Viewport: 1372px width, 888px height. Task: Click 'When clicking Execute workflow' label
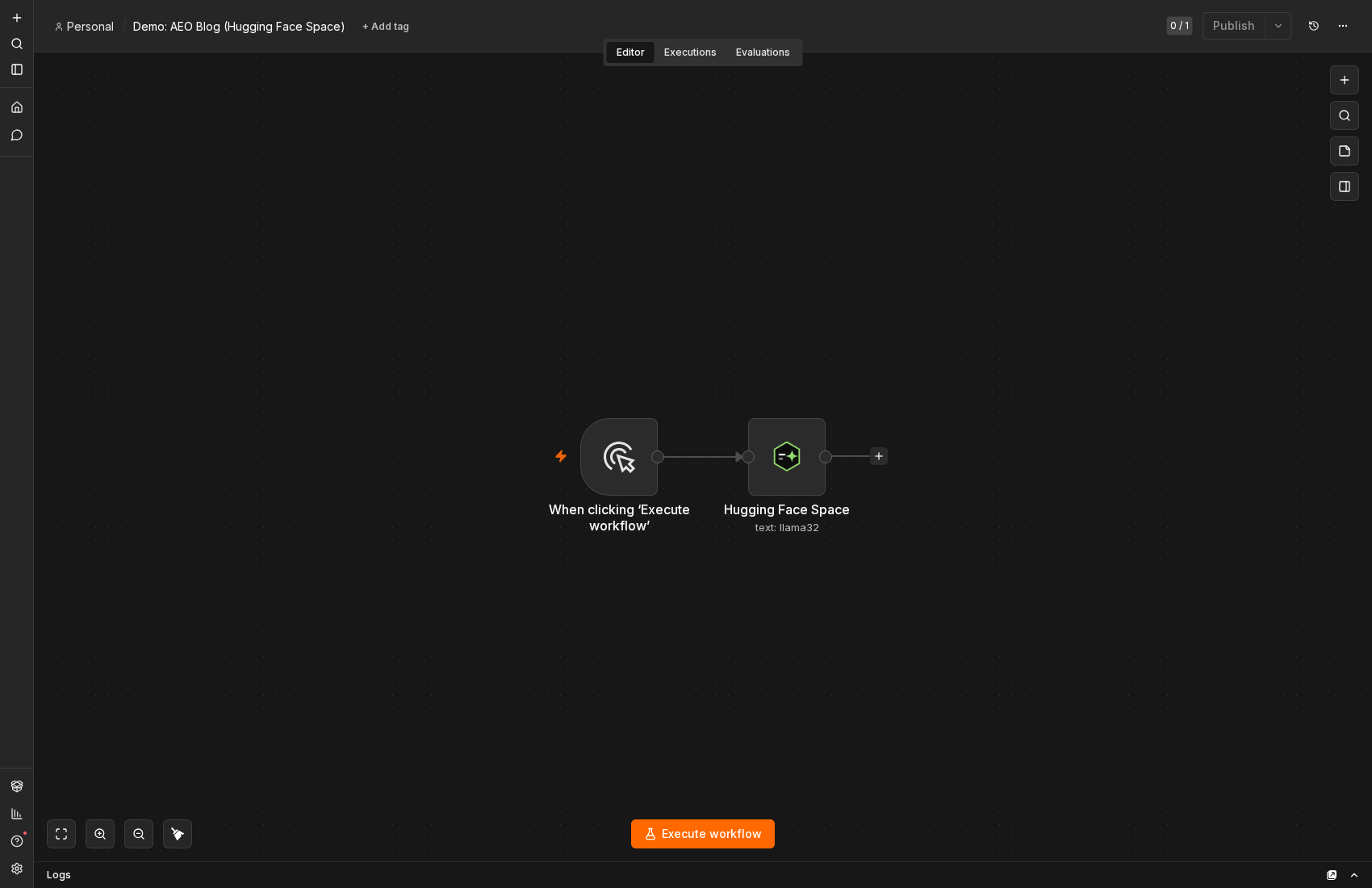coord(619,518)
